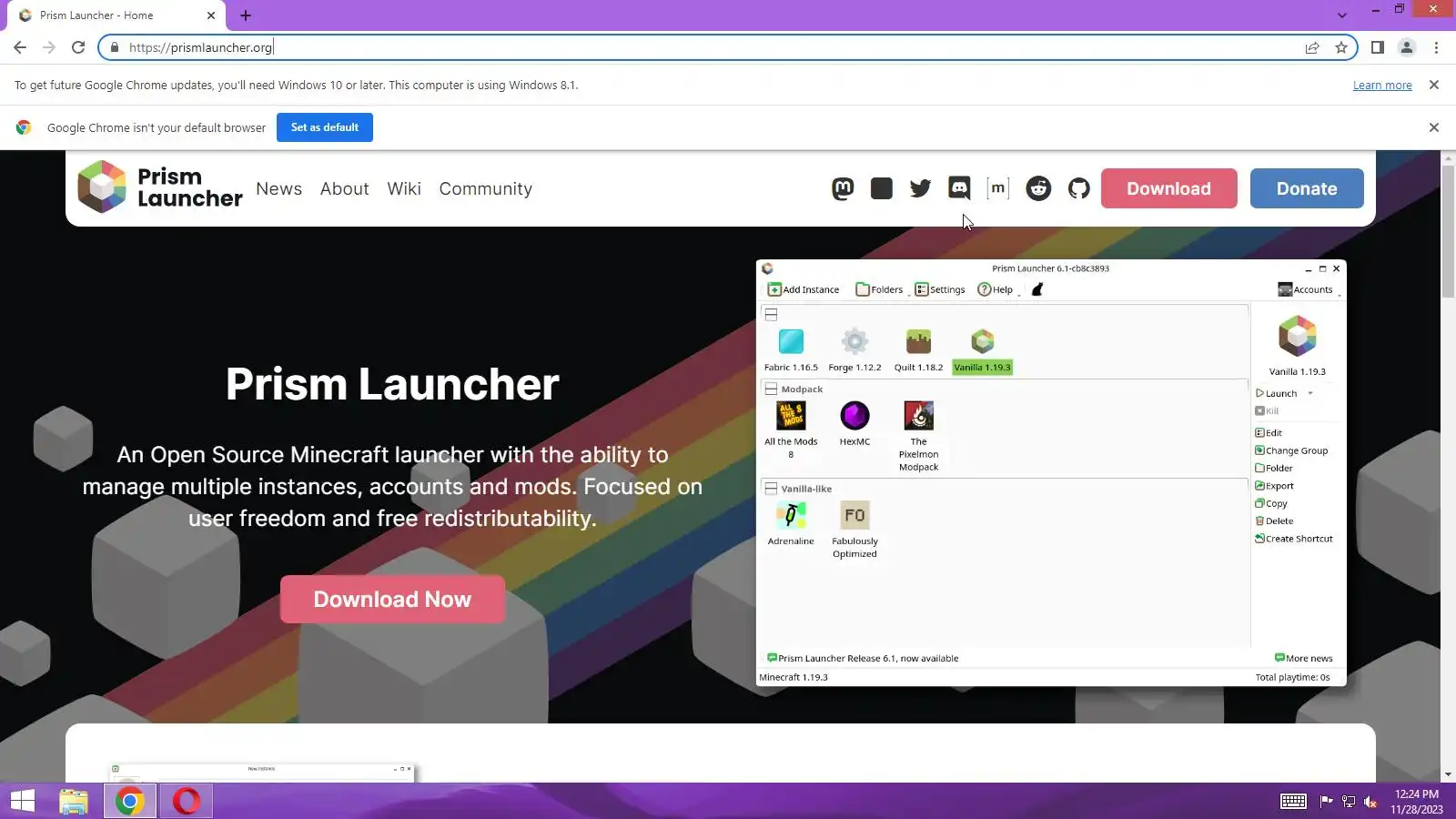
Task: Launch File Explorer from the taskbar
Action: coord(74,801)
